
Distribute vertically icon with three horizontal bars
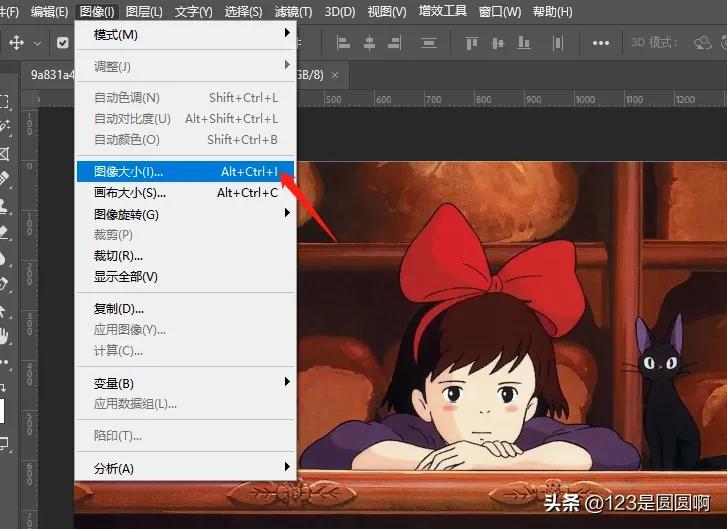(429, 43)
